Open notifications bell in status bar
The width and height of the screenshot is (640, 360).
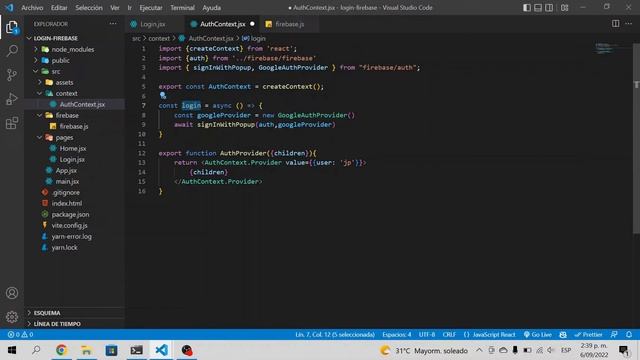pos(629,335)
